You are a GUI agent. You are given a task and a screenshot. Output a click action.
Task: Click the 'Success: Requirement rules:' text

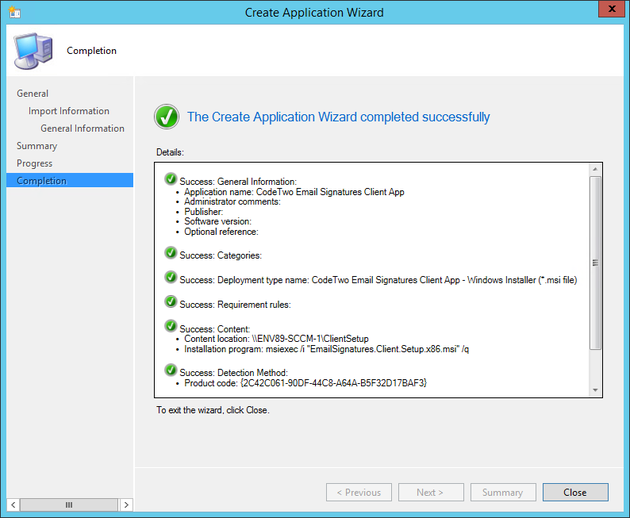click(235, 305)
